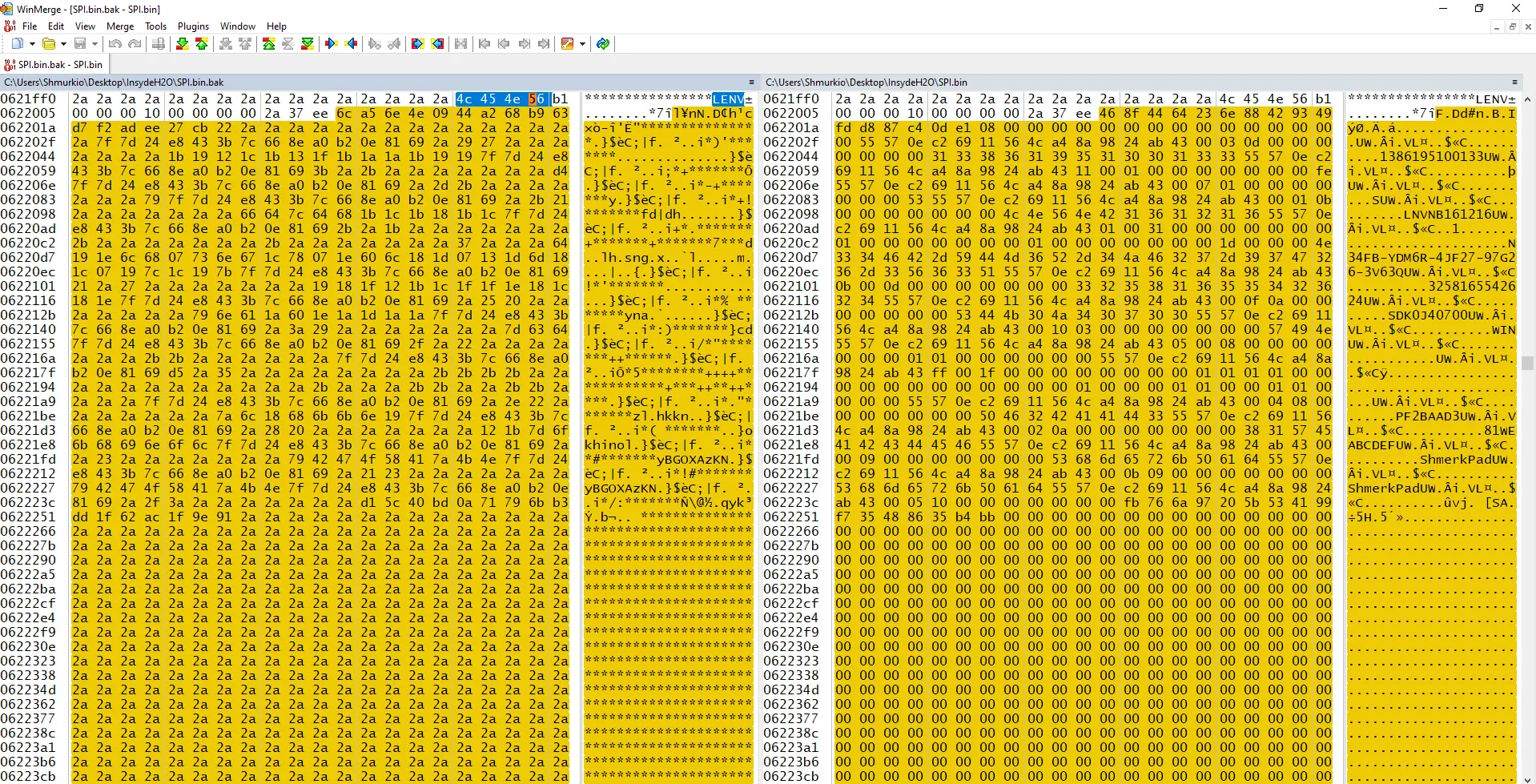Screen dimensions: 1536x784
Task: Click 'khinol' ASCII text in left pane
Action: 610,445
